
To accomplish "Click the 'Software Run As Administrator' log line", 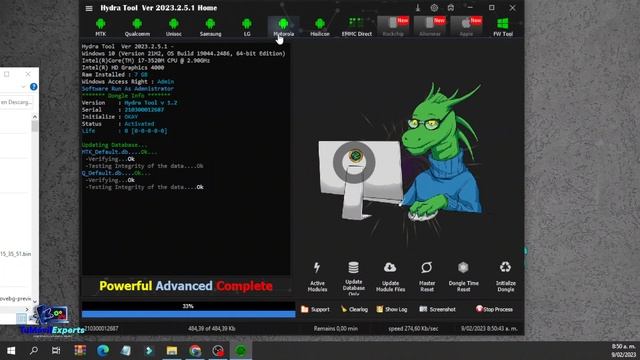I will tap(128, 89).
